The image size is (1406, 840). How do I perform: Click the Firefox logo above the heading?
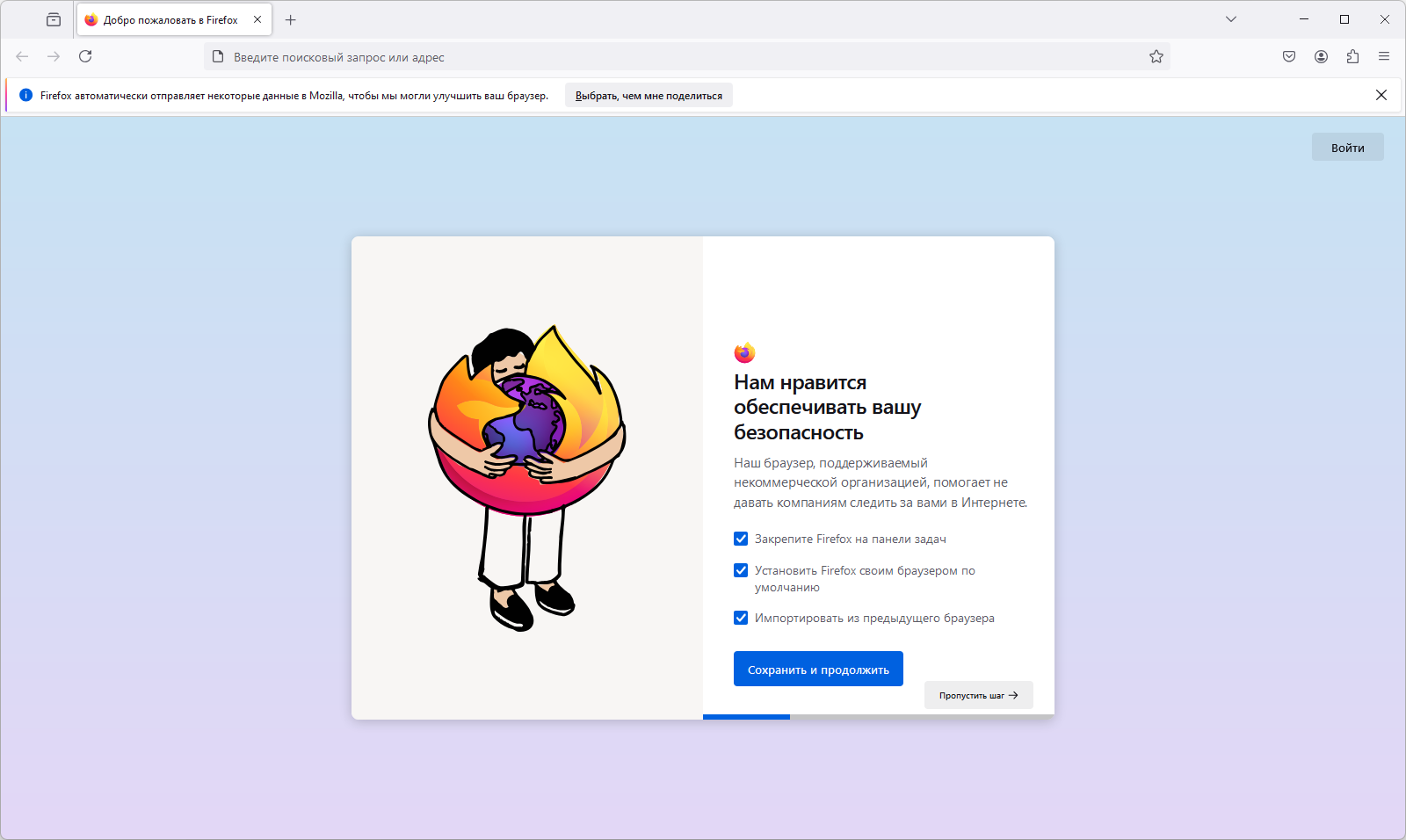coord(744,352)
